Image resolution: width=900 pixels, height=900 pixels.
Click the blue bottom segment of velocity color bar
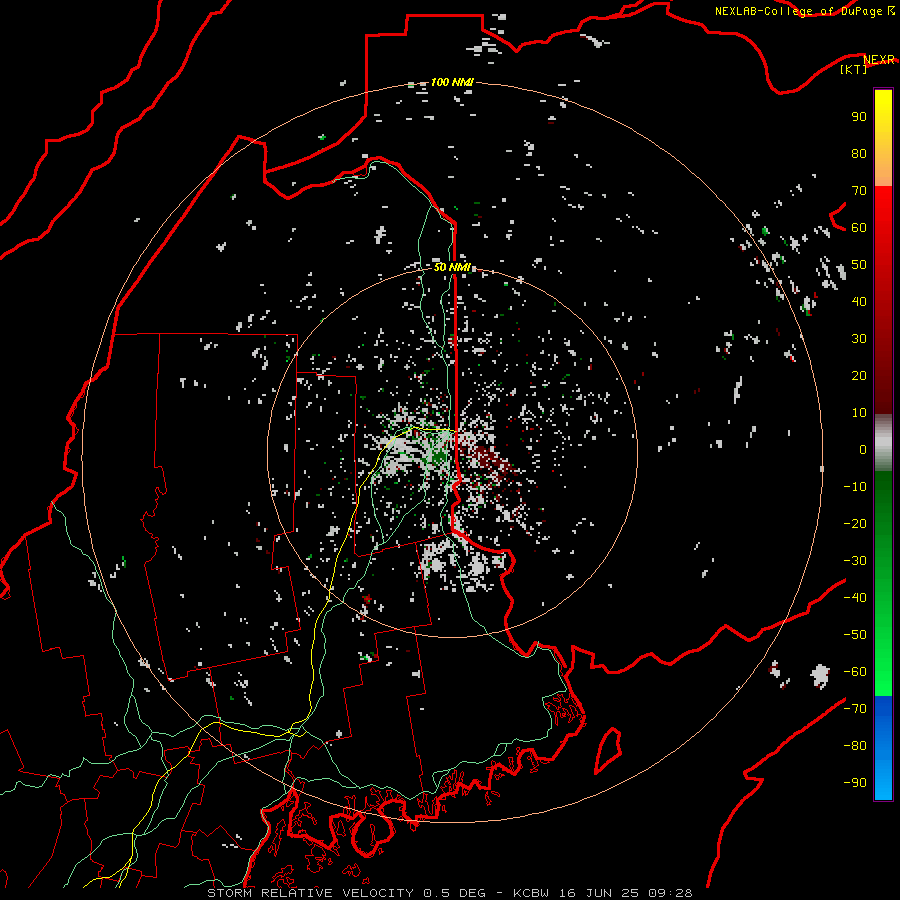click(883, 748)
